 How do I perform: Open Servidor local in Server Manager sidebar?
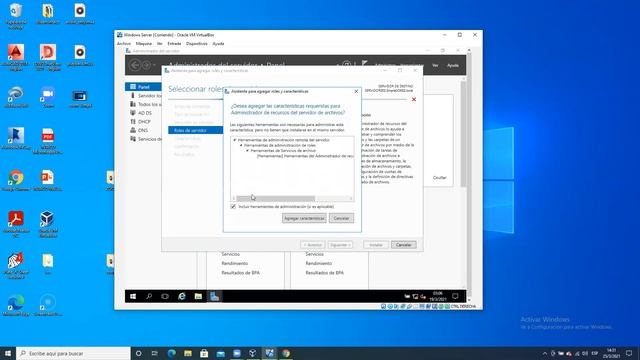pyautogui.click(x=145, y=96)
